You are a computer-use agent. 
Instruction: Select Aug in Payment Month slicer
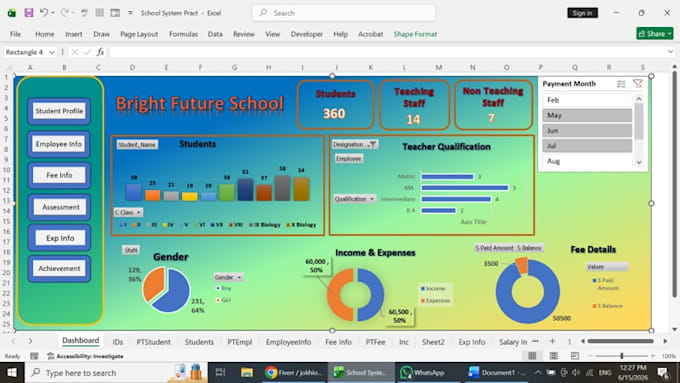587,161
